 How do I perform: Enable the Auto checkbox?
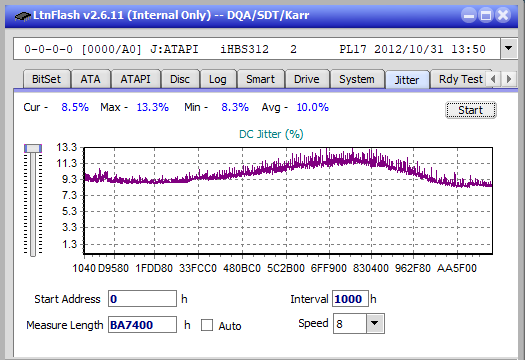tap(207, 325)
